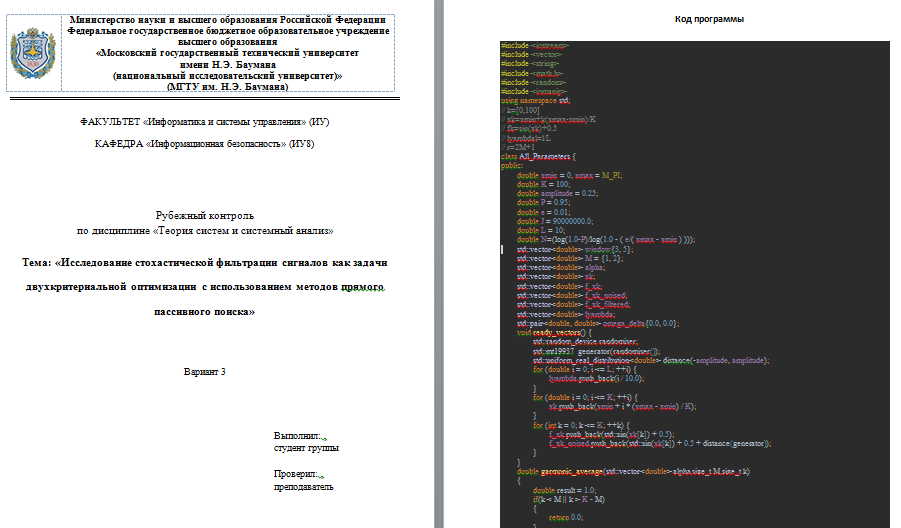Click the 'class All_Parameters {' line
901x528 pixels.
point(538,156)
